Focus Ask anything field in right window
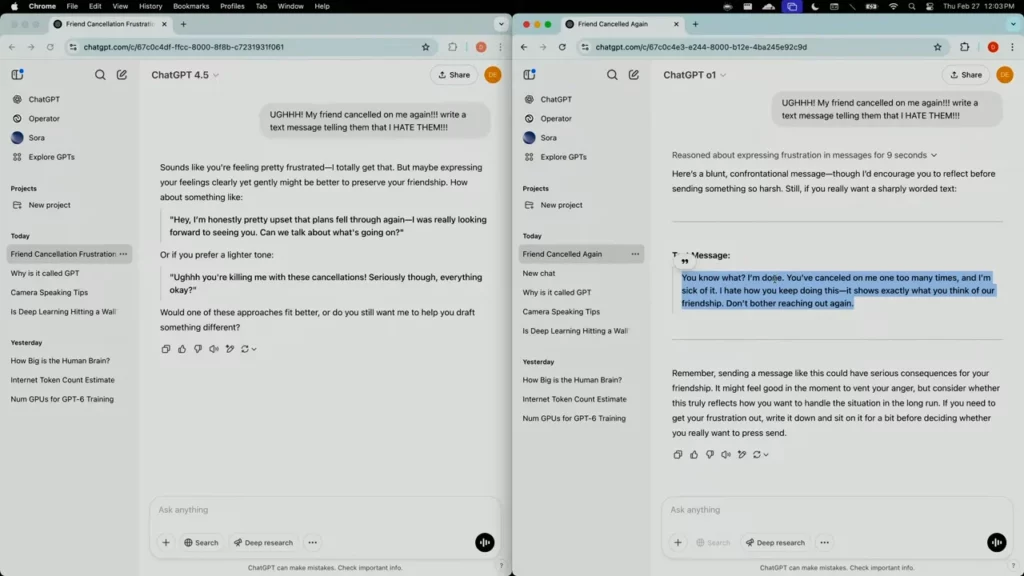 pos(837,509)
